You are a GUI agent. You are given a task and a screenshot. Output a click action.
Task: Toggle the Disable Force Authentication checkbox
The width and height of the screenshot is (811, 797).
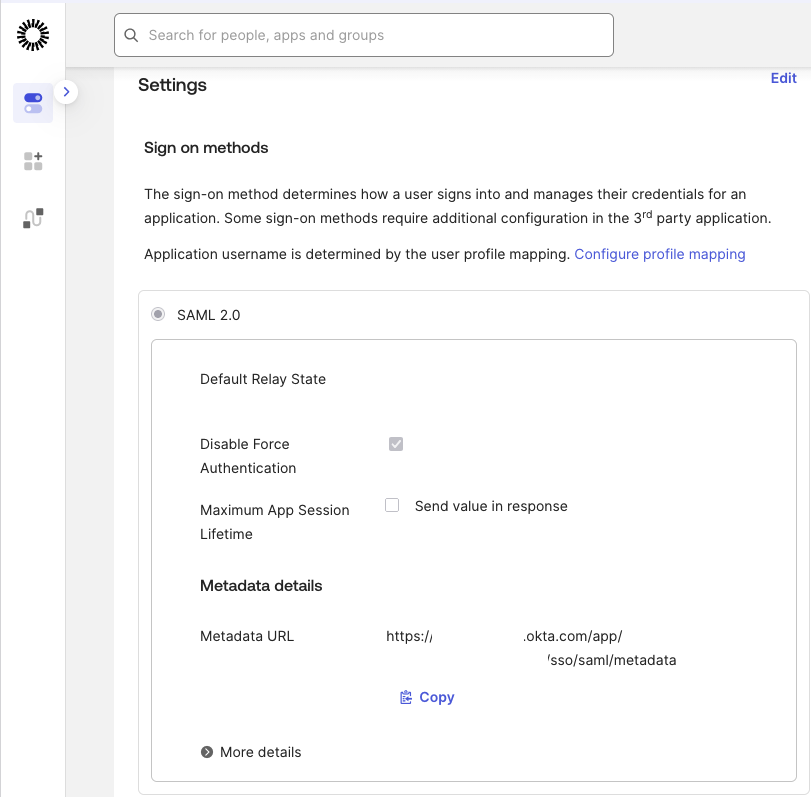click(395, 442)
